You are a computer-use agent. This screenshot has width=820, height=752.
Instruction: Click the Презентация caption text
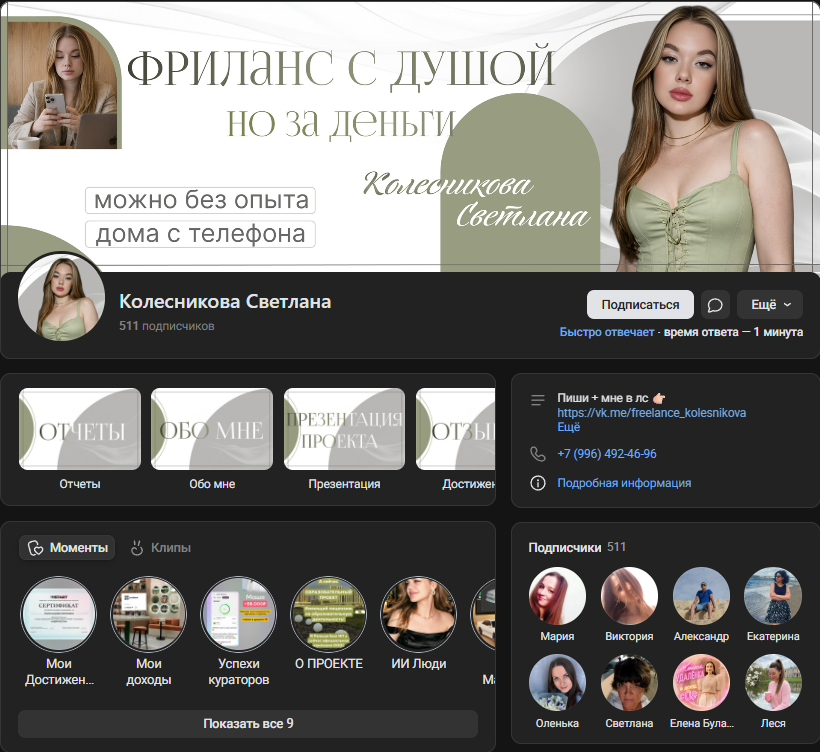[344, 484]
